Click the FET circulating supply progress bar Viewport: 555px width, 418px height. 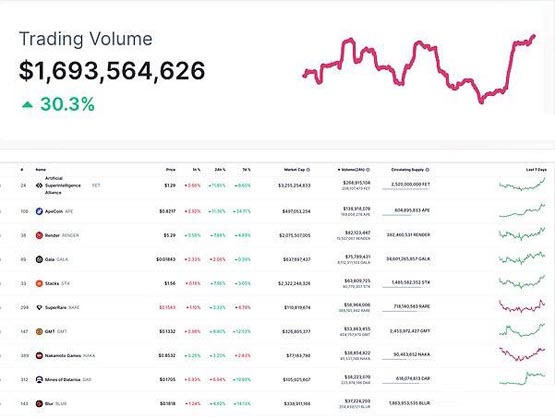coord(406,189)
